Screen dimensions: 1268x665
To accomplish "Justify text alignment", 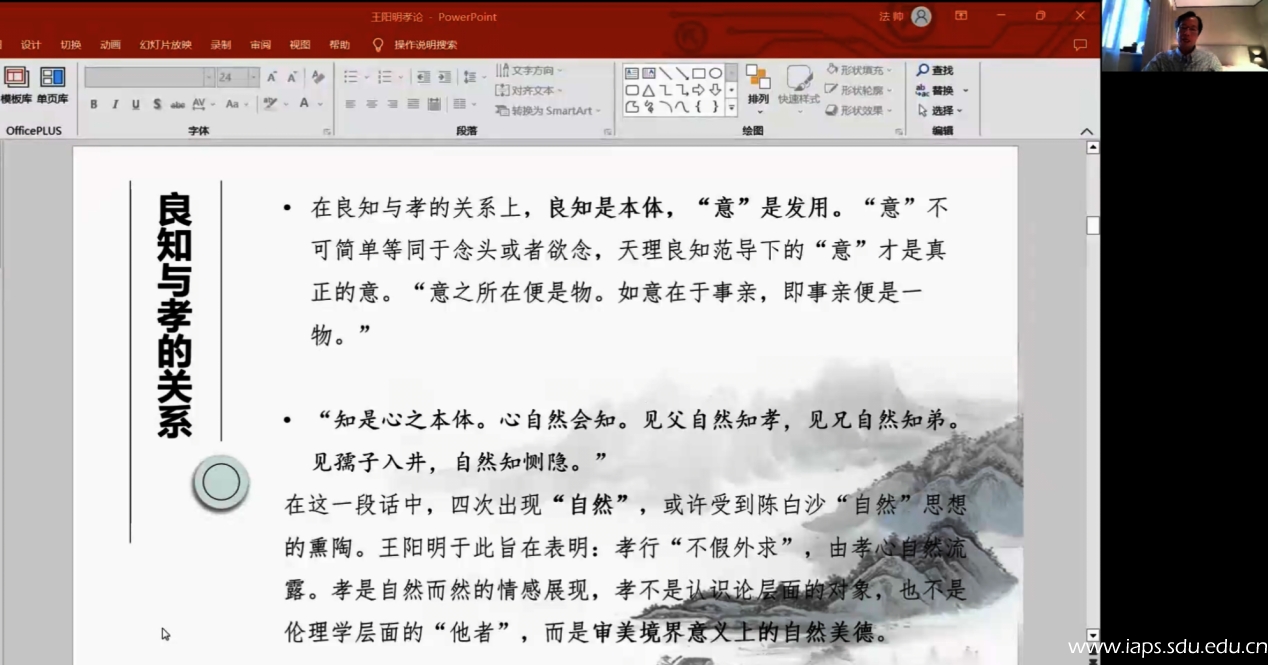I will click(x=414, y=104).
